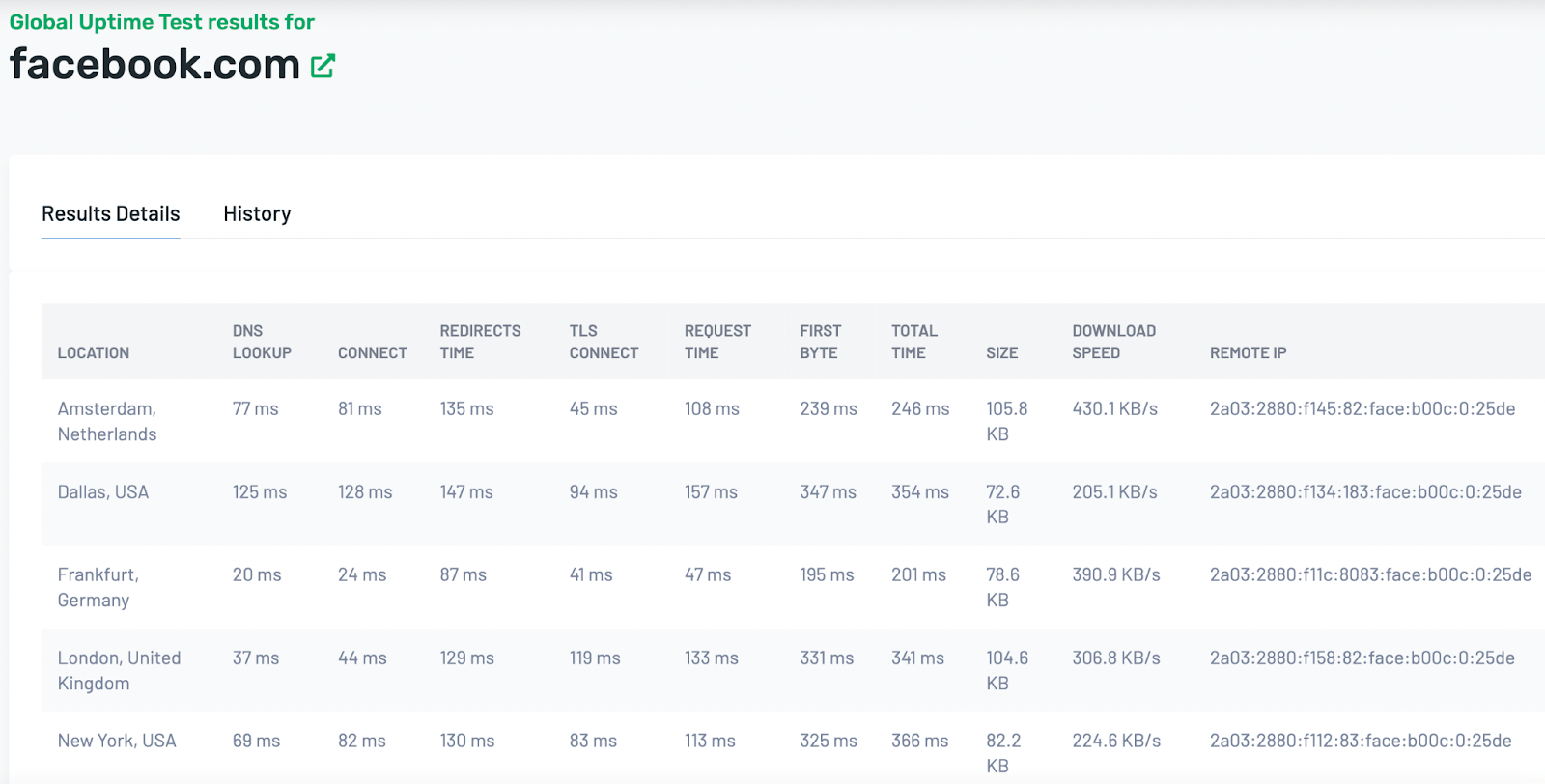The height and width of the screenshot is (784, 1545).
Task: Select Dallas first byte 347 ms
Action: tap(829, 492)
